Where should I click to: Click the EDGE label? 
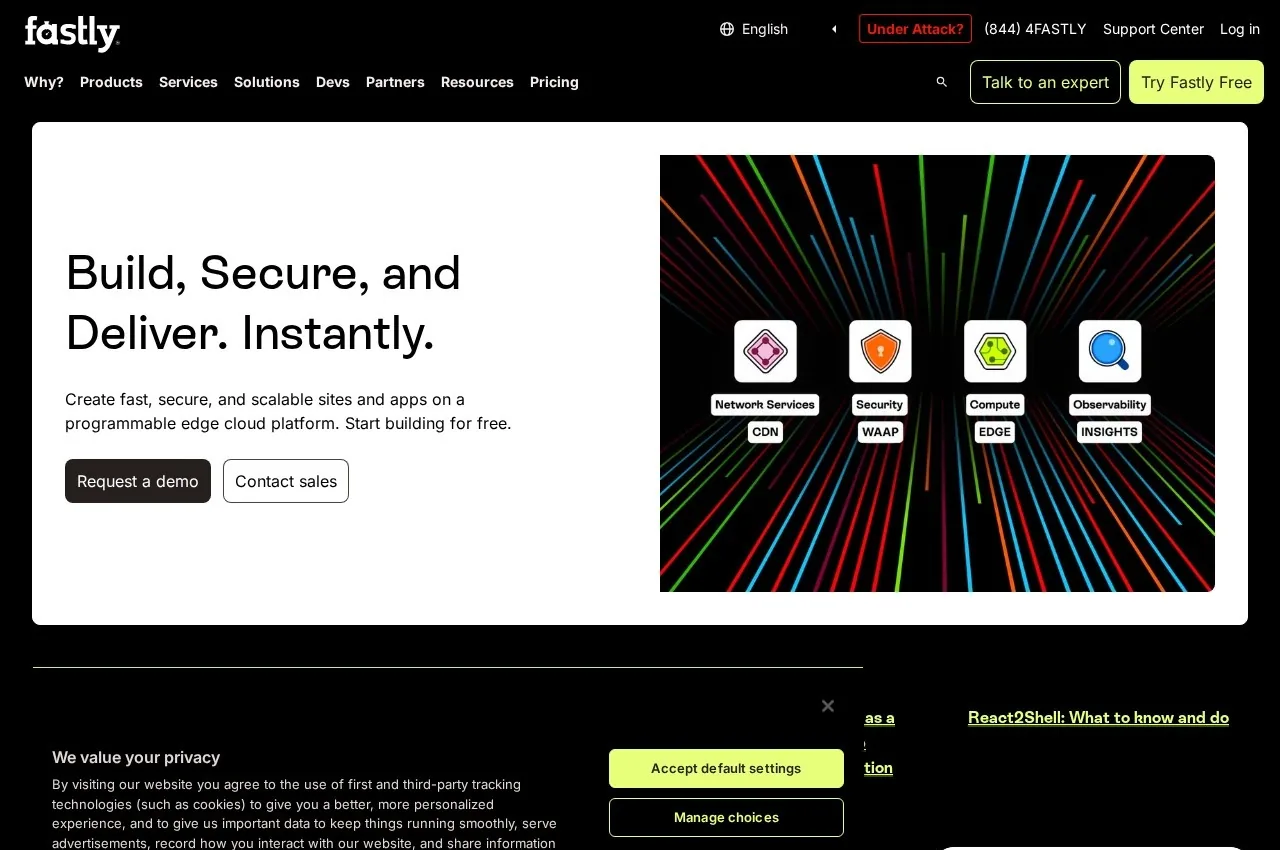(x=995, y=432)
